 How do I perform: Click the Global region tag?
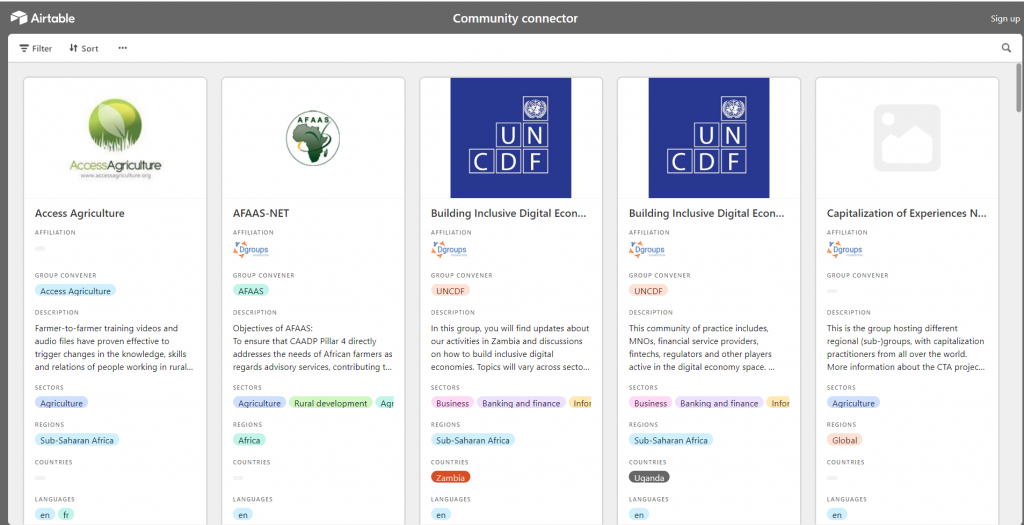(844, 440)
